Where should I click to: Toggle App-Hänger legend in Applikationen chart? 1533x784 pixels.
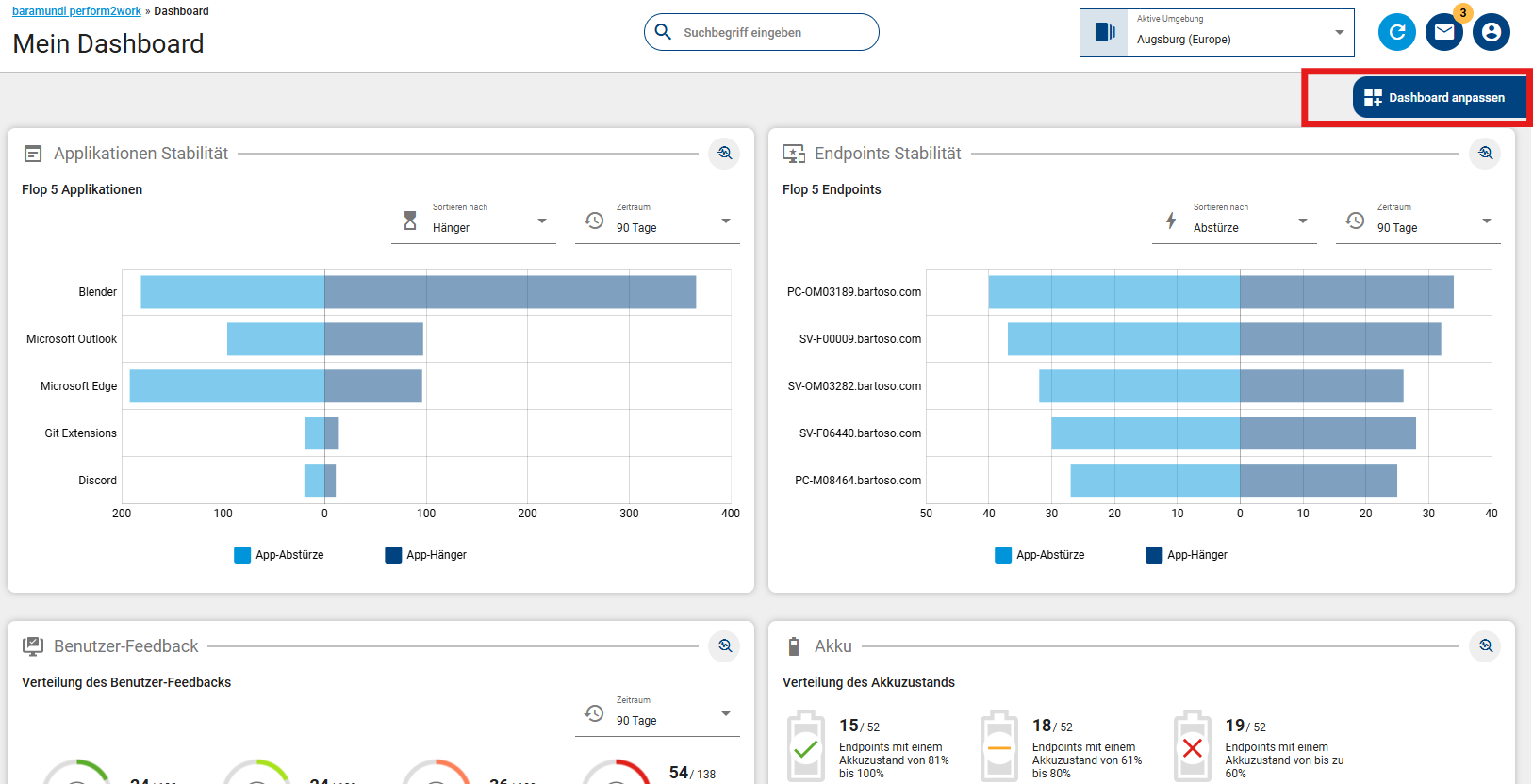click(426, 555)
